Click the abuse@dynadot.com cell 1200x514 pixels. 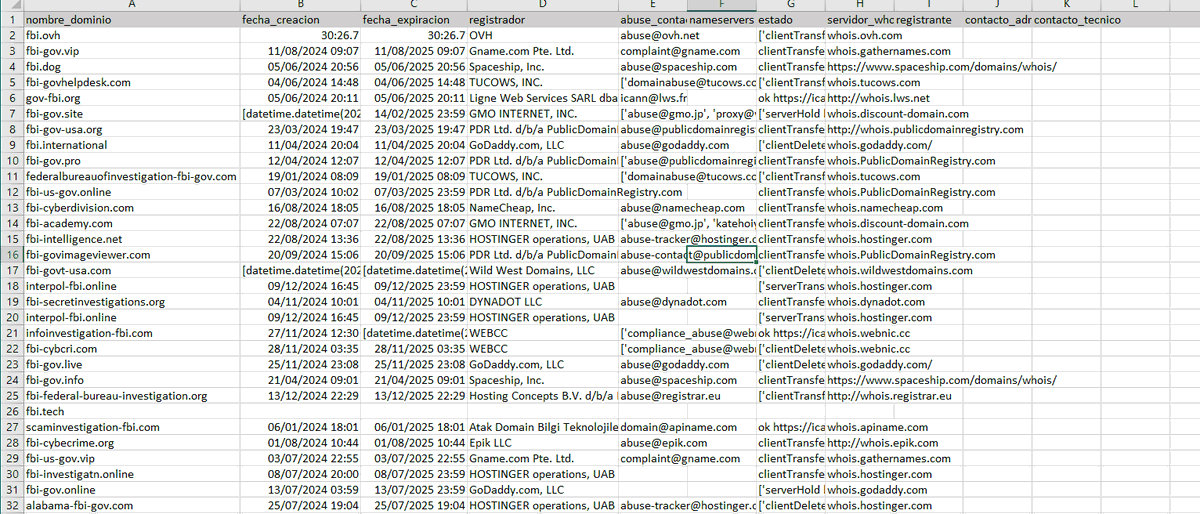click(x=653, y=302)
